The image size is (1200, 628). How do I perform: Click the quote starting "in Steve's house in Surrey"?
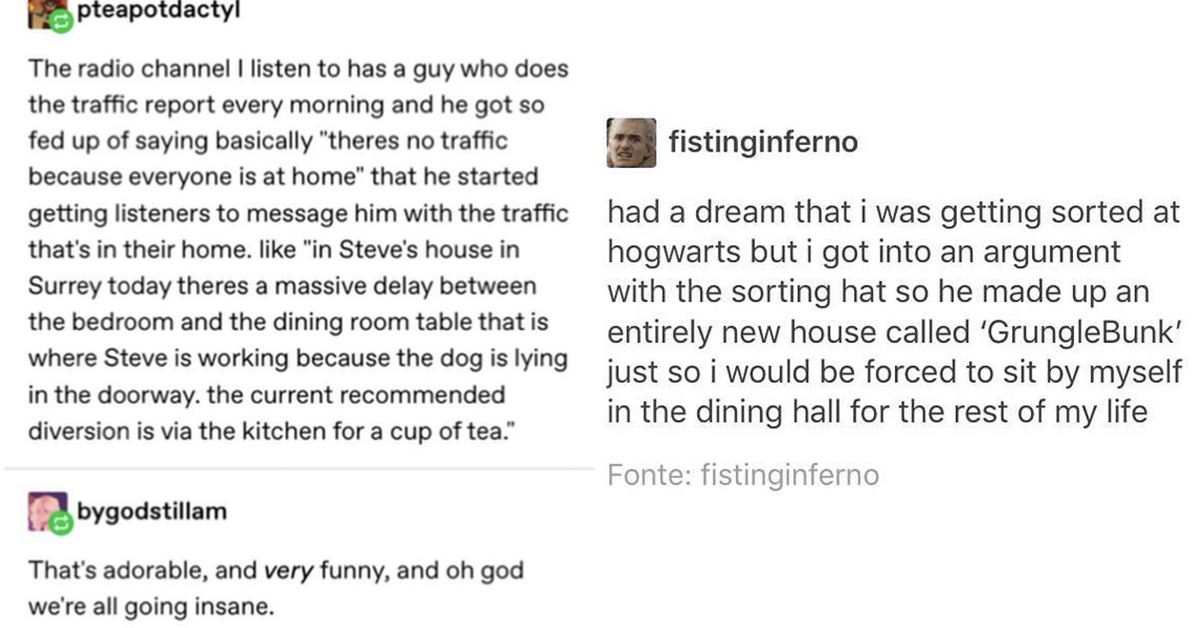298,340
